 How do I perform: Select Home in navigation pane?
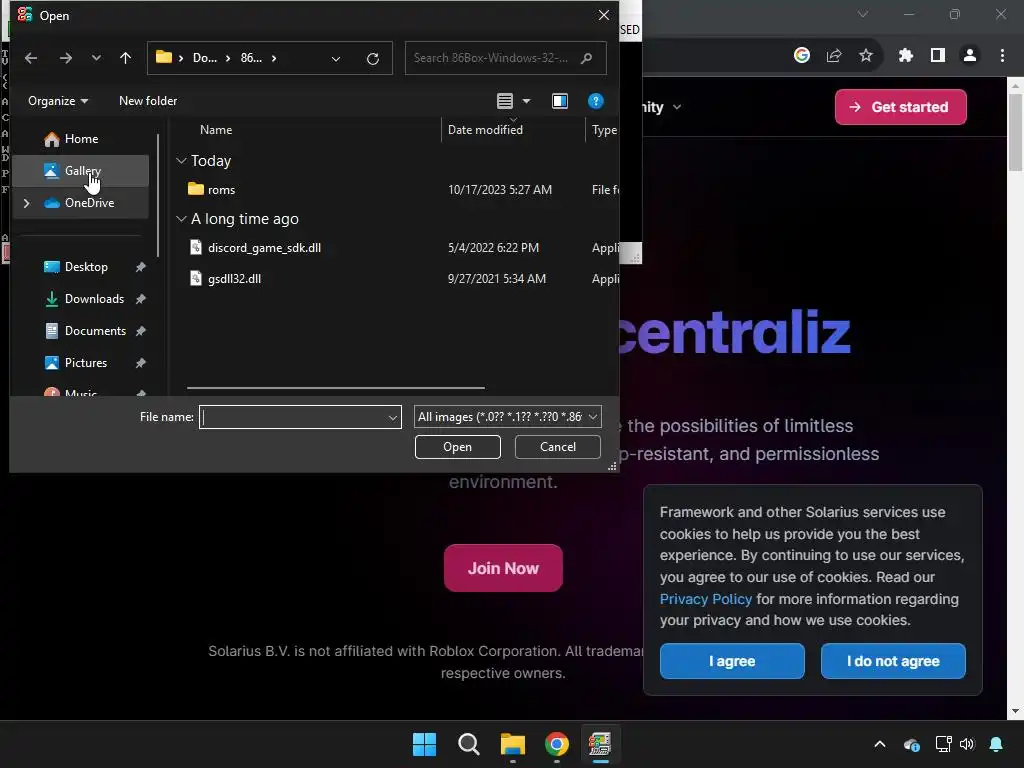pos(81,138)
